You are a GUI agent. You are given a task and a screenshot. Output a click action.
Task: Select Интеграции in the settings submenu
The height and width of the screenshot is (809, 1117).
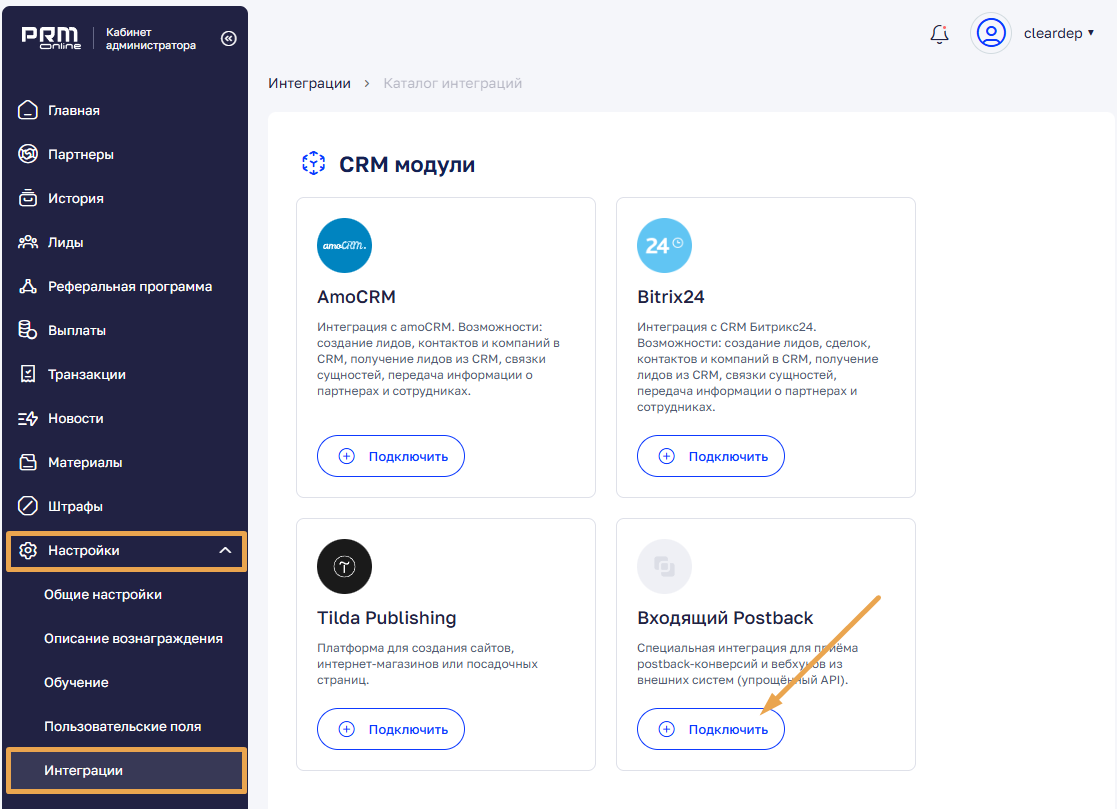tap(84, 771)
